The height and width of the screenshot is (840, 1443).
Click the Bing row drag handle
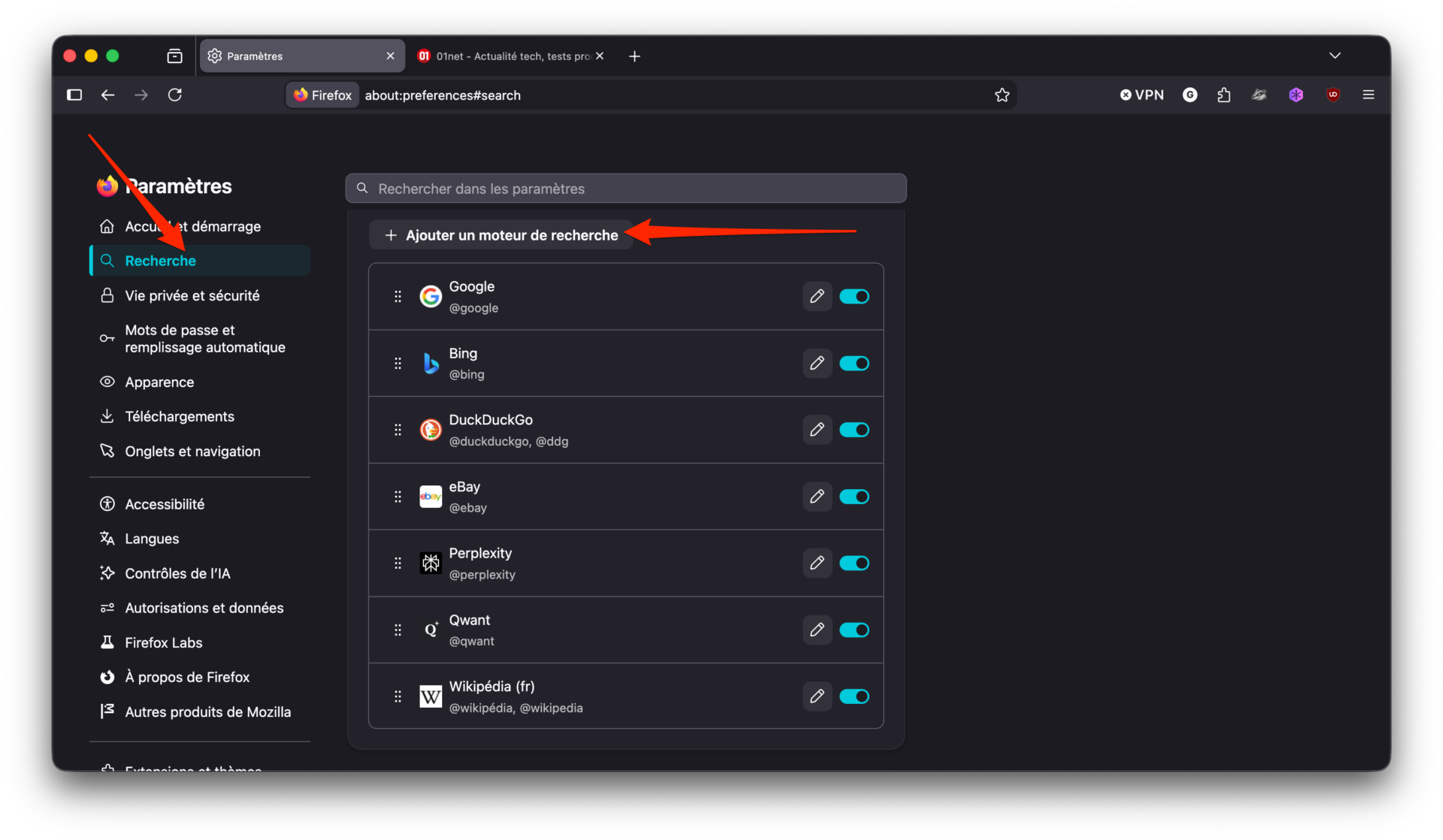(398, 363)
